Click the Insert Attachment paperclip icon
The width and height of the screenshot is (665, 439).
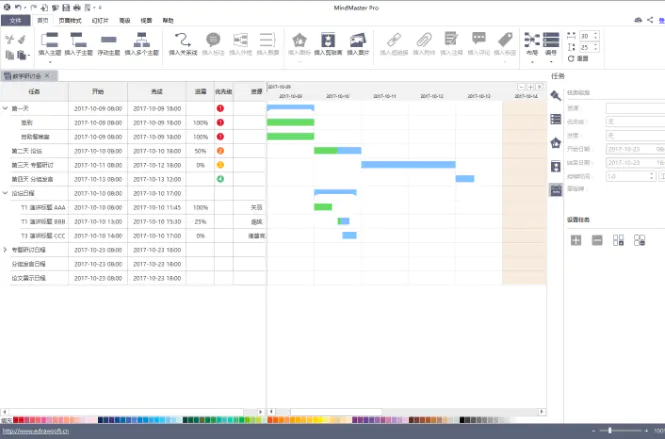(424, 40)
